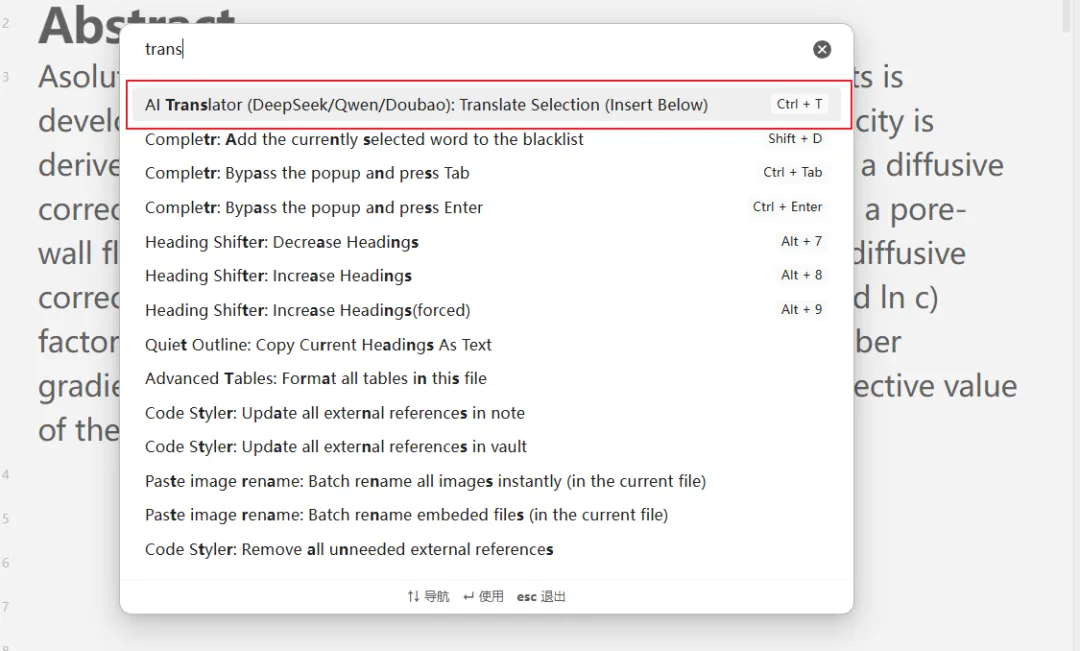The height and width of the screenshot is (651, 1080).
Task: Run Heading Shifter: Decrease Headings
Action: click(282, 242)
